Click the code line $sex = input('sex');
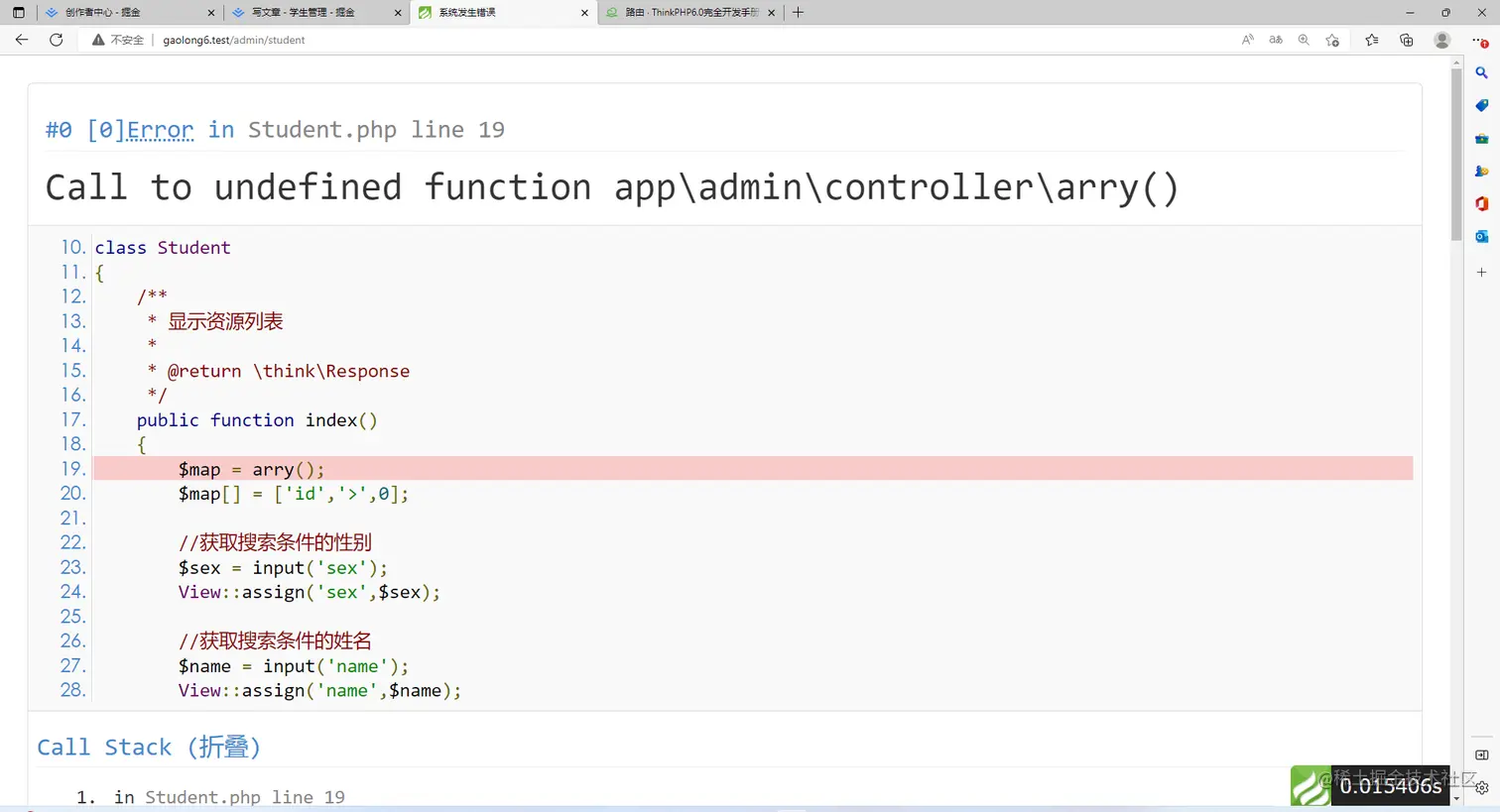The width and height of the screenshot is (1500, 812). coord(283,568)
